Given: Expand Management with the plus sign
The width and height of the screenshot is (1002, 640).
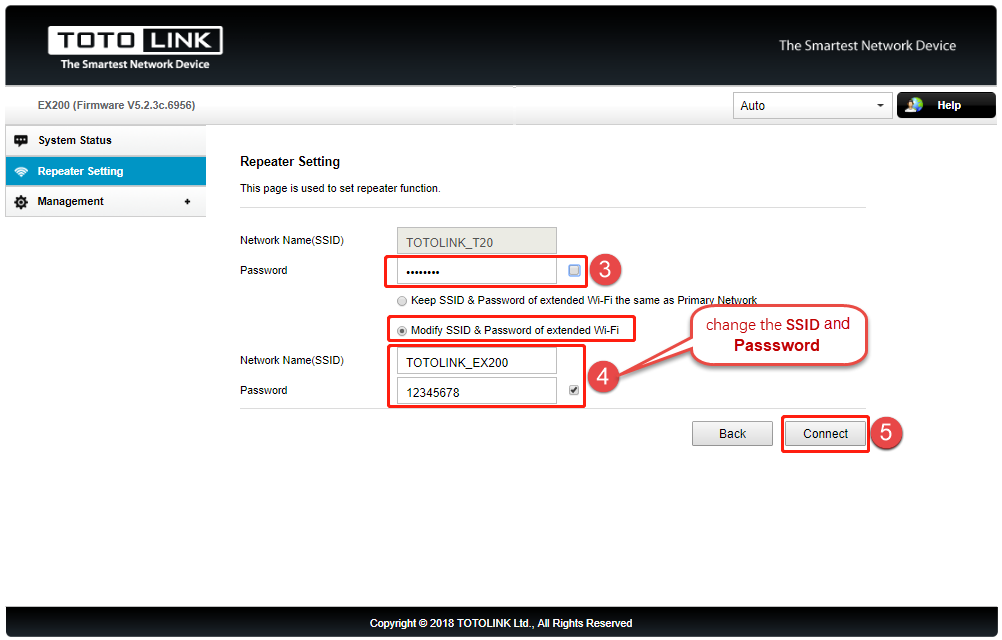Looking at the screenshot, I should coord(187,202).
